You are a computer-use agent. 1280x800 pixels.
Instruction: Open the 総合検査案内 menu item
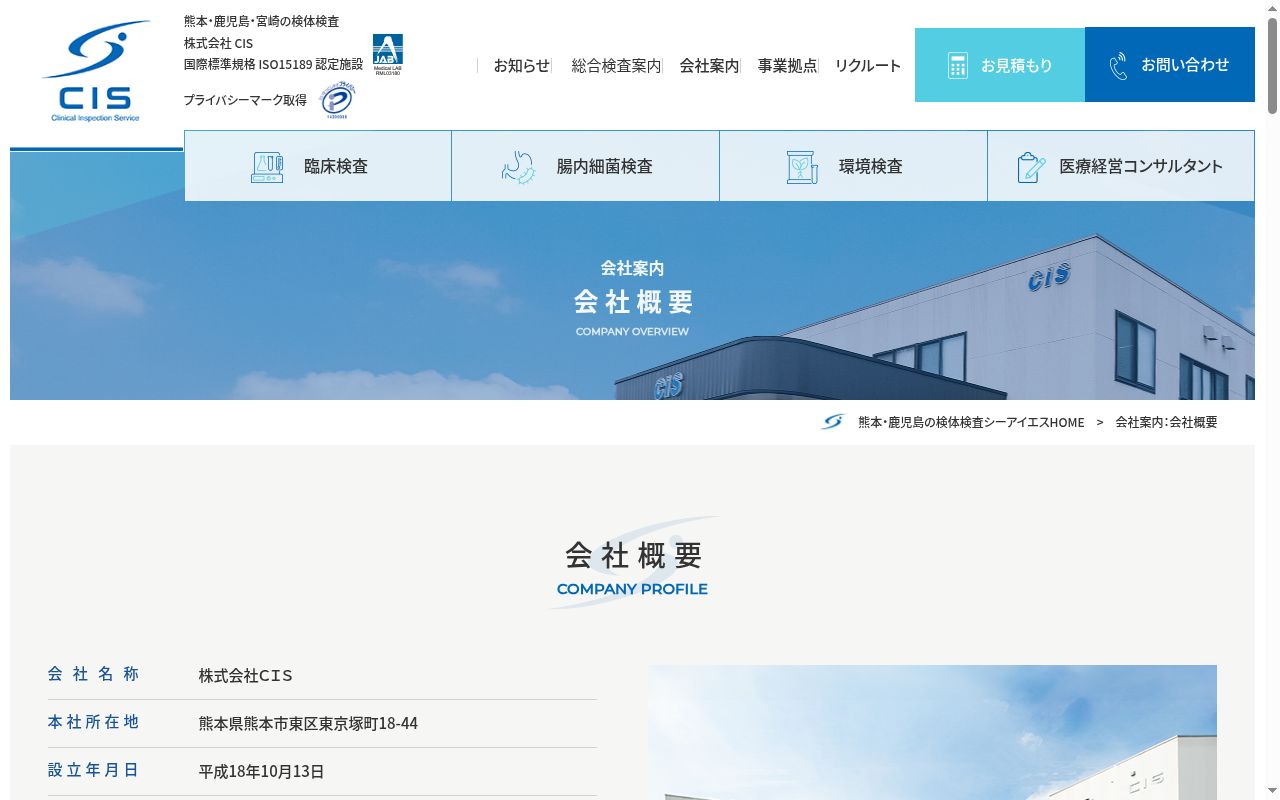click(x=616, y=65)
